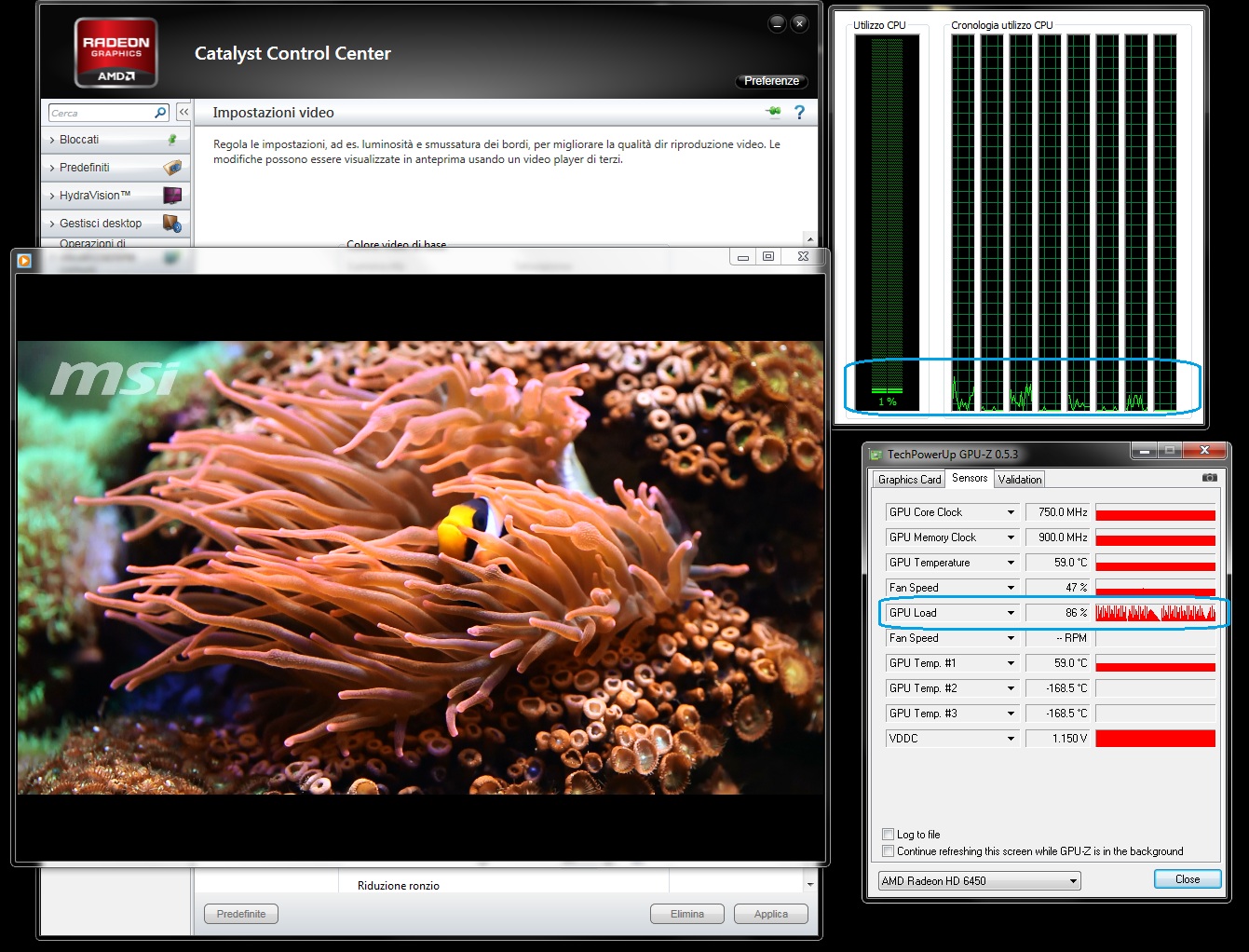Take a screenshot with GPU-Z camera icon
The height and width of the screenshot is (952, 1249).
(x=1209, y=478)
